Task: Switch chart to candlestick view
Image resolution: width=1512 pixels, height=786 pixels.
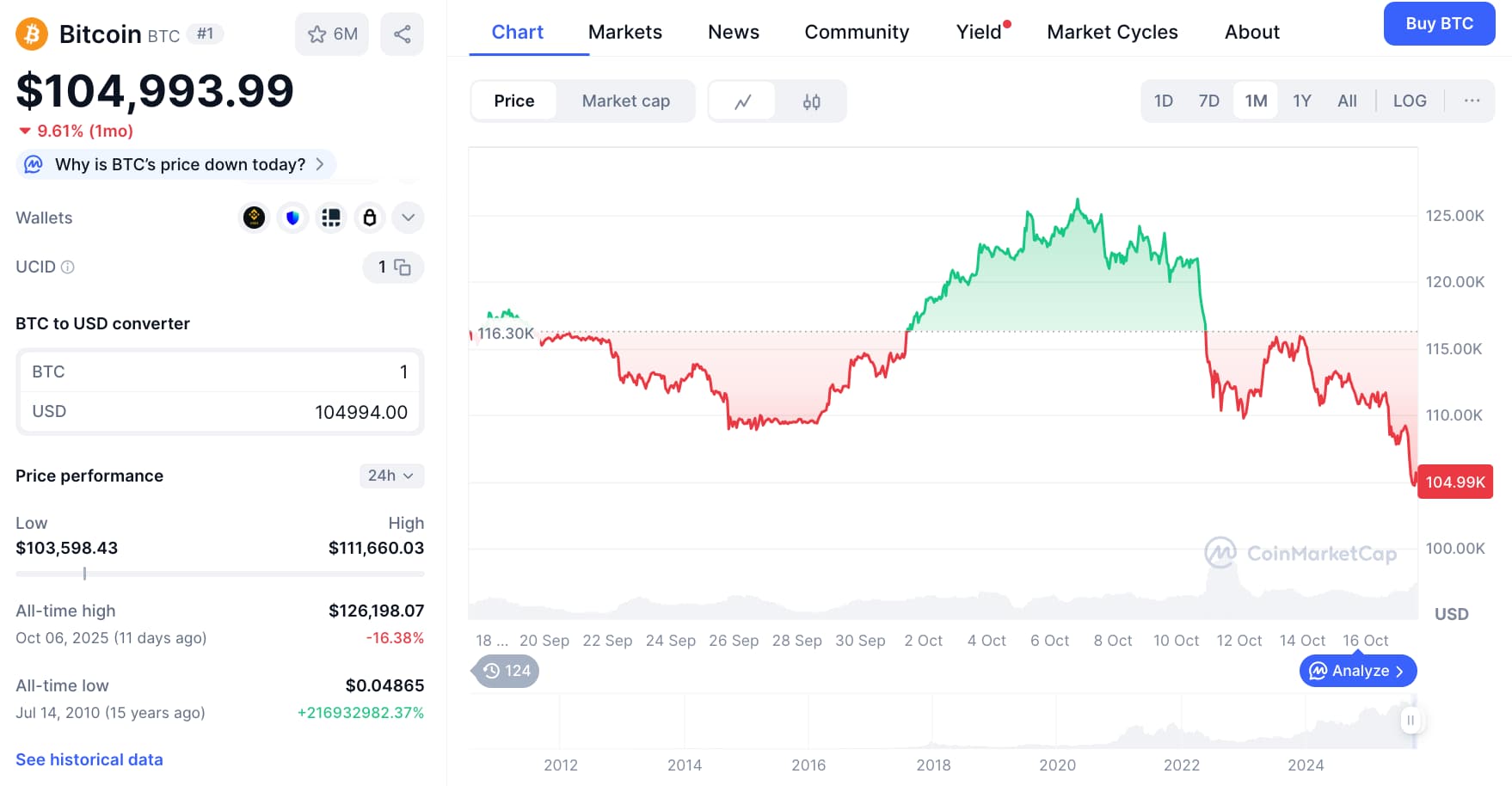Action: [x=811, y=101]
